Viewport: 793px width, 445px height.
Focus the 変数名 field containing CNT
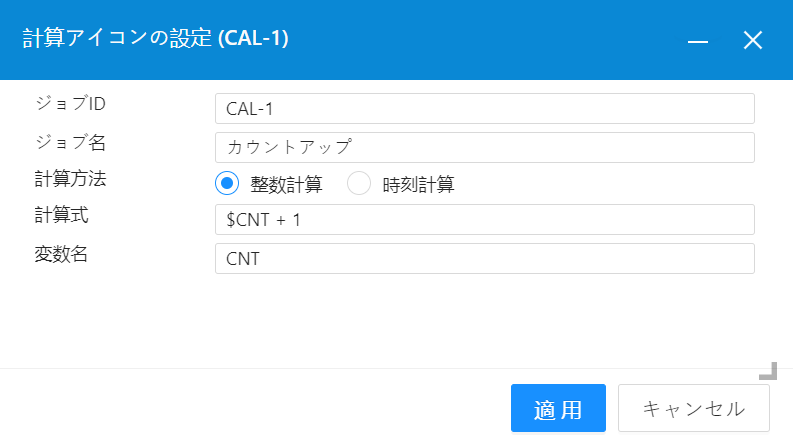[484, 258]
